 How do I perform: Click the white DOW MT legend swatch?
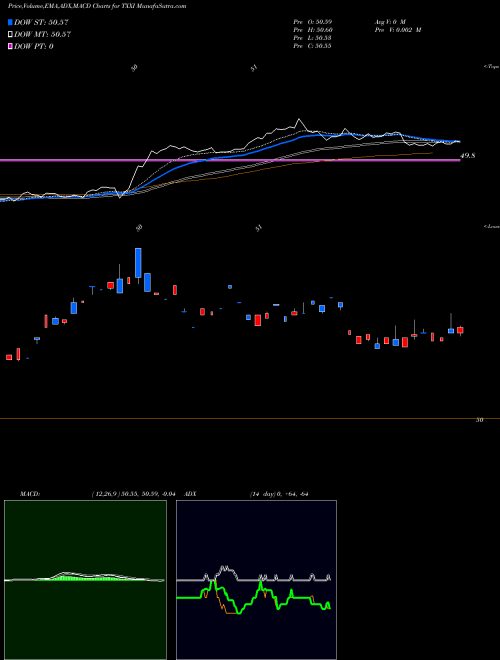[x=11, y=34]
